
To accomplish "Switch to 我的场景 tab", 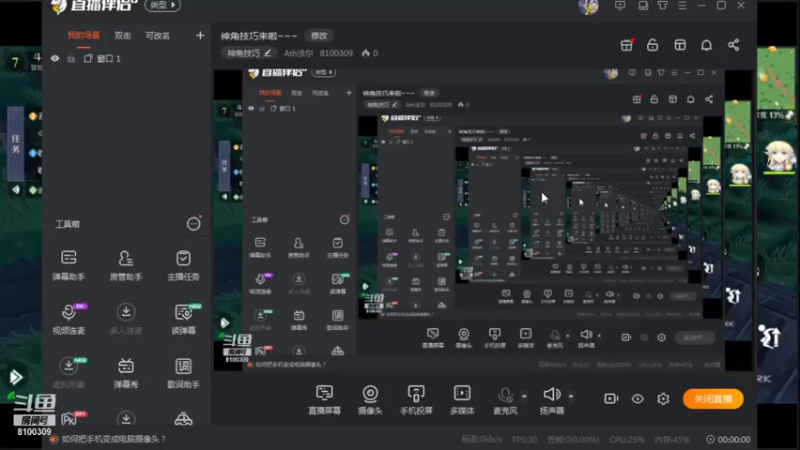I will pos(84,35).
